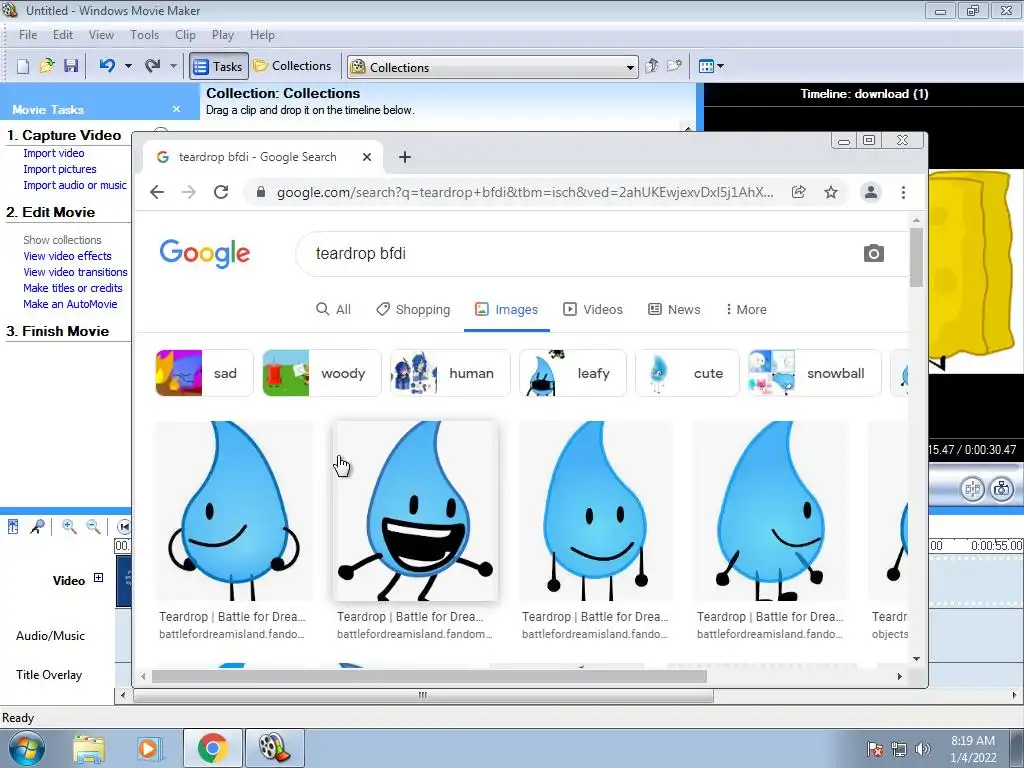Switch to the Videos results tab
The height and width of the screenshot is (768, 1024).
[593, 310]
